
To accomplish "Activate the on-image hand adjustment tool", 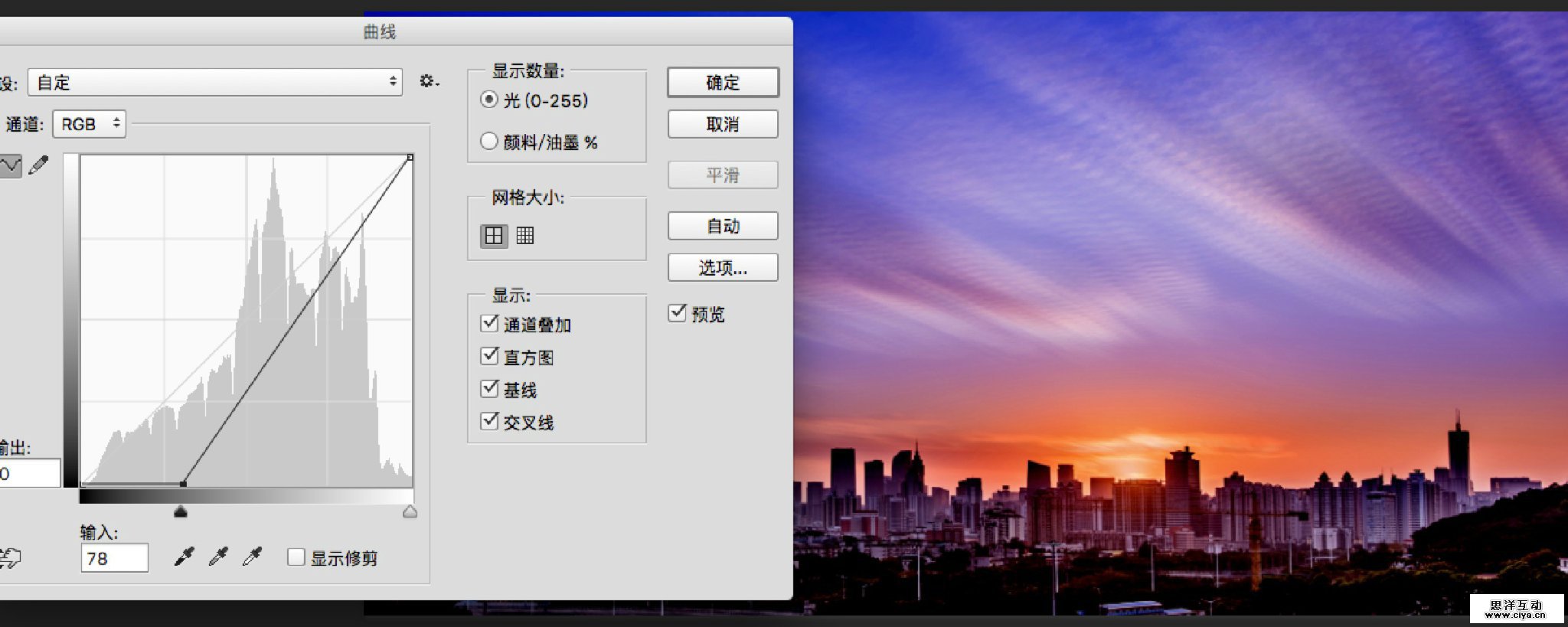I will (11, 558).
